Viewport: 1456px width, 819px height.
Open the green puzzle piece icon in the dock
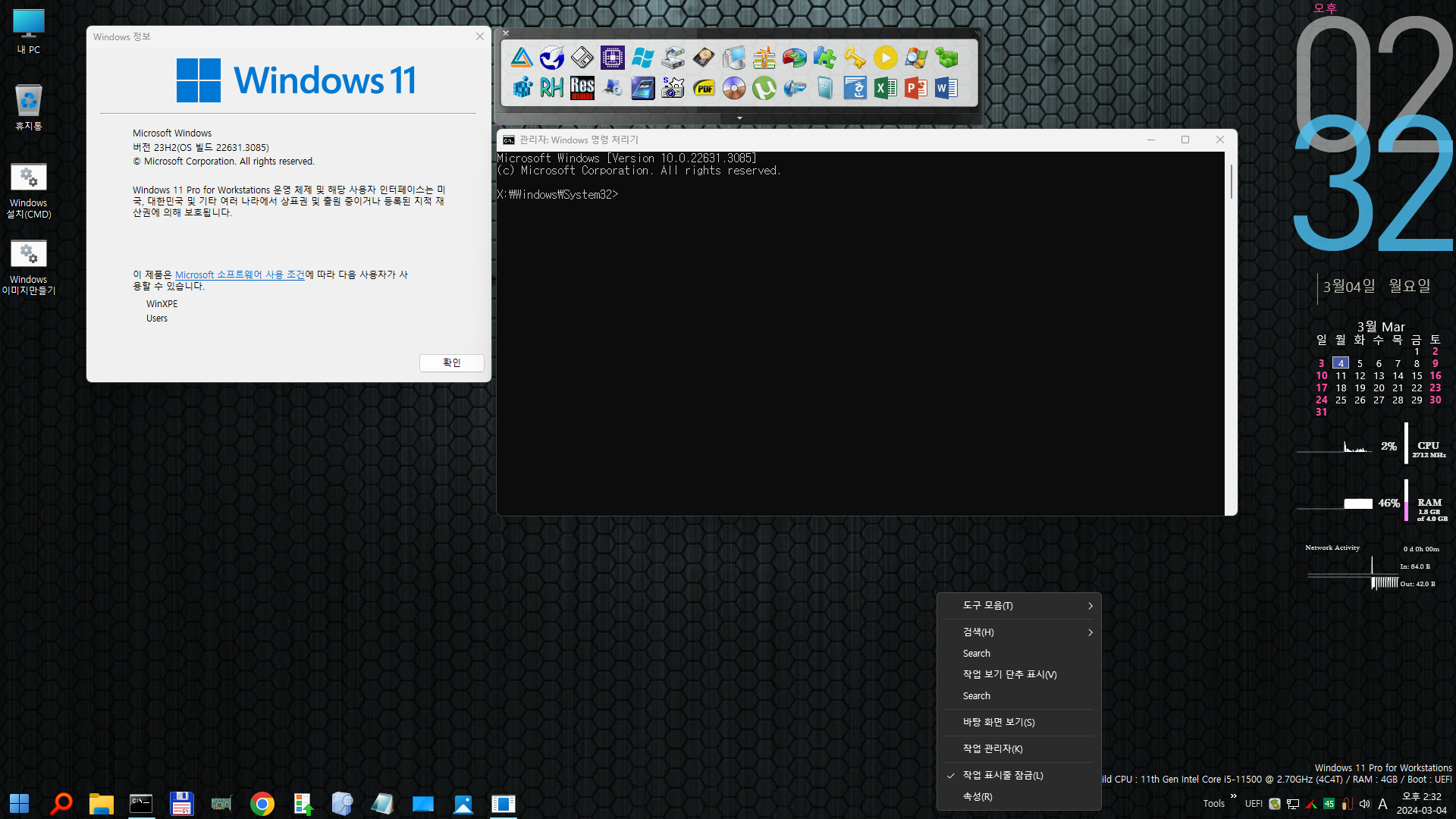coord(824,58)
